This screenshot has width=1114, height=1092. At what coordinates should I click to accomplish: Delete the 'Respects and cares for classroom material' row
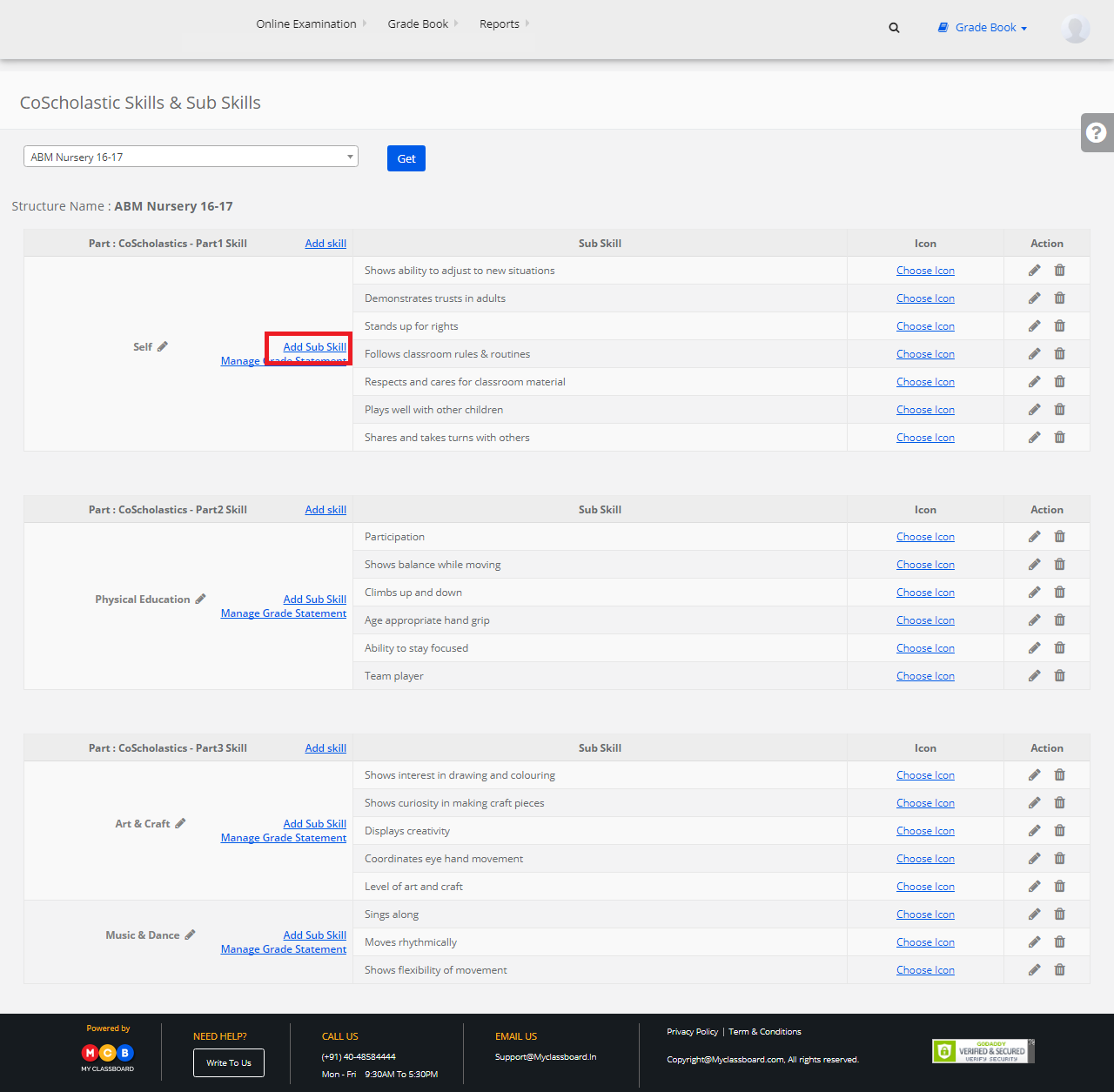point(1059,382)
